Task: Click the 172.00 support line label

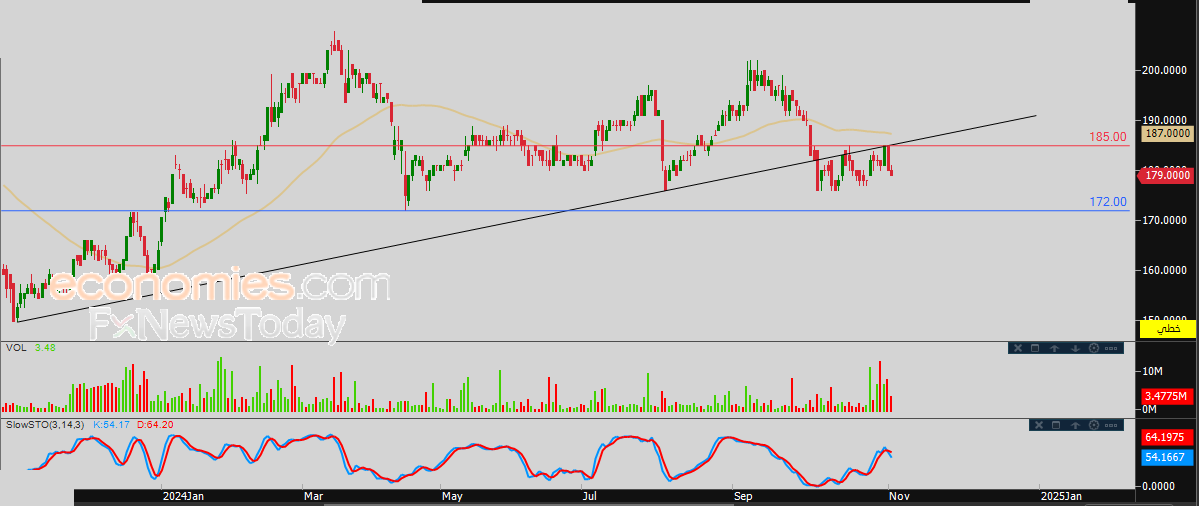Action: coord(1107,203)
